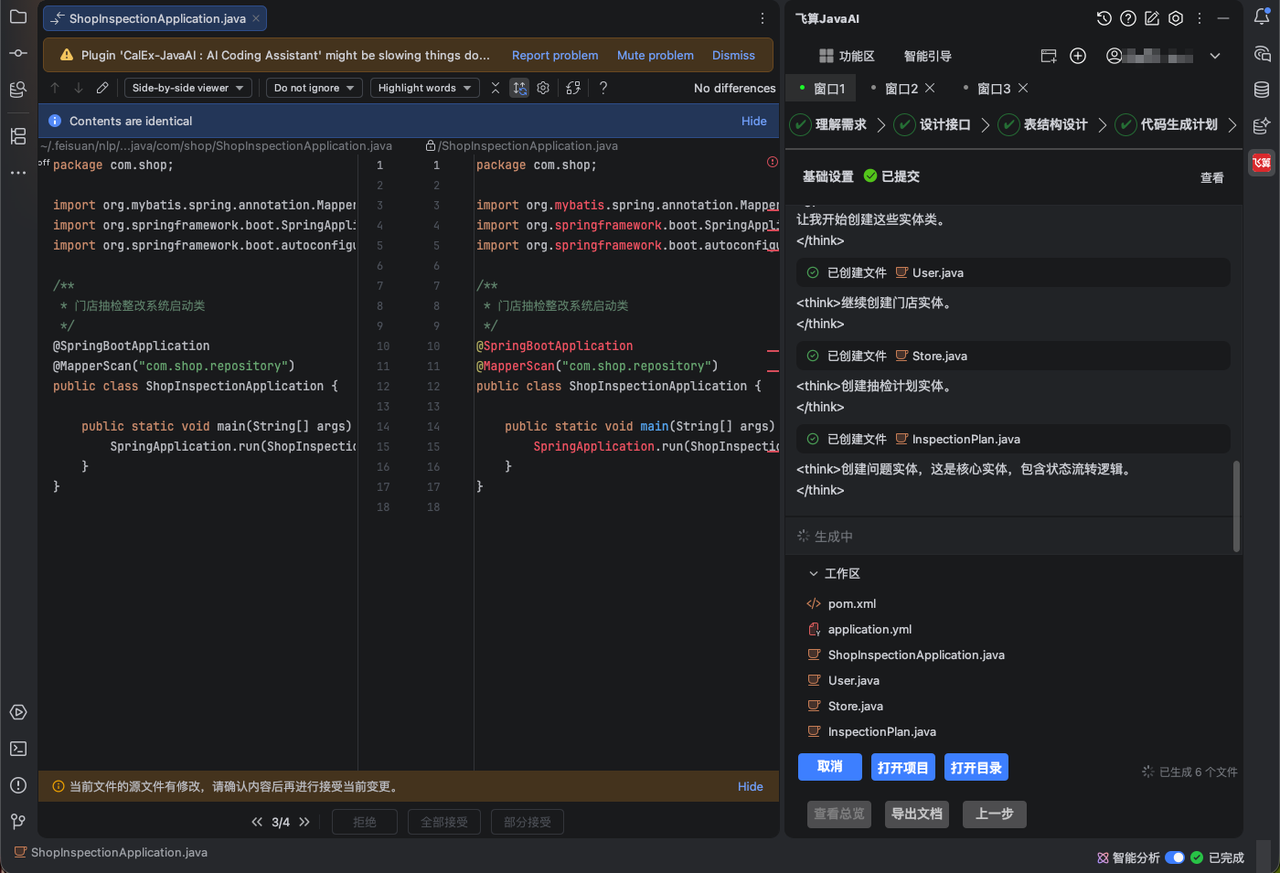Close the ShopInspectionApplication.java editor tab
The width and height of the screenshot is (1280, 873).
click(256, 19)
